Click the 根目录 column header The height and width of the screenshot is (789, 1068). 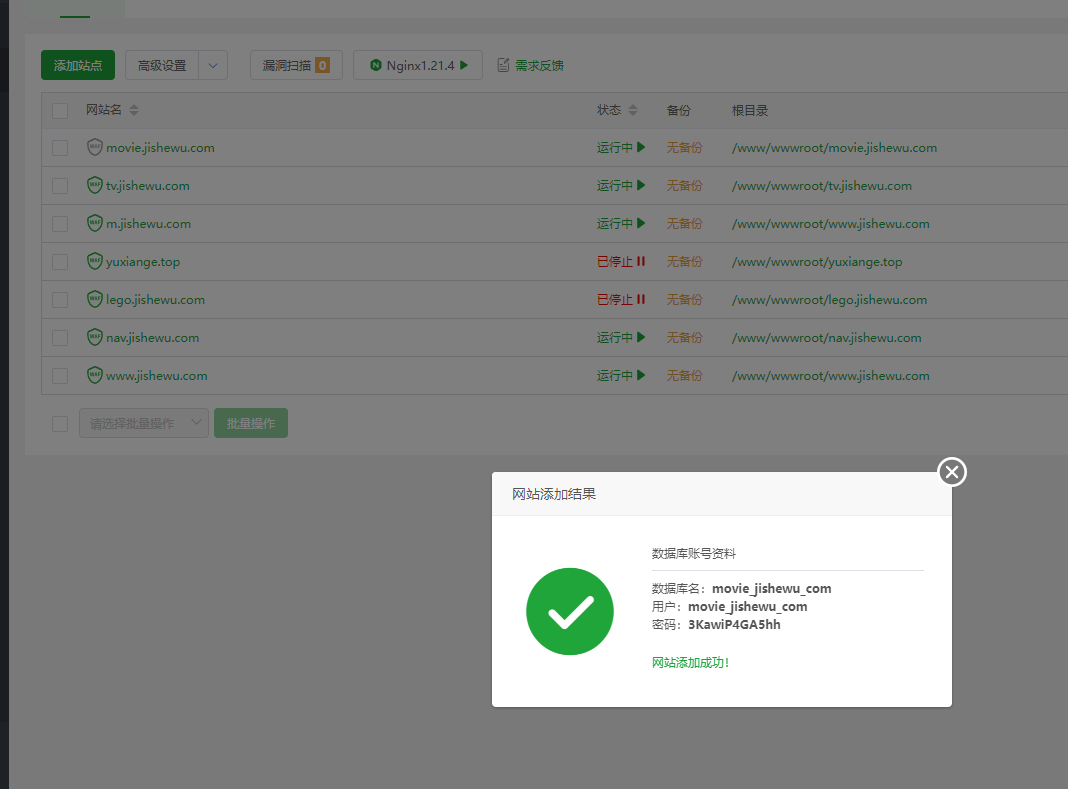click(750, 110)
